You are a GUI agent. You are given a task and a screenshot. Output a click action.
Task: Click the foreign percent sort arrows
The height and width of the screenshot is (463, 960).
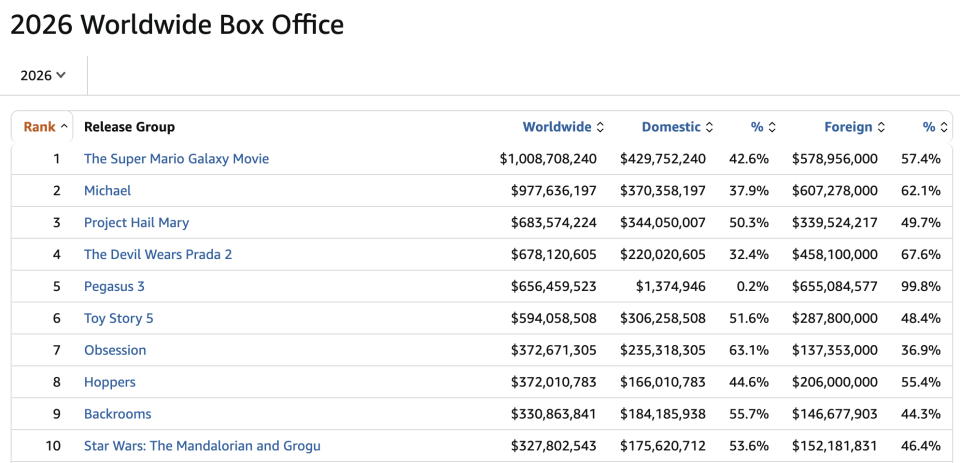[x=943, y=127]
